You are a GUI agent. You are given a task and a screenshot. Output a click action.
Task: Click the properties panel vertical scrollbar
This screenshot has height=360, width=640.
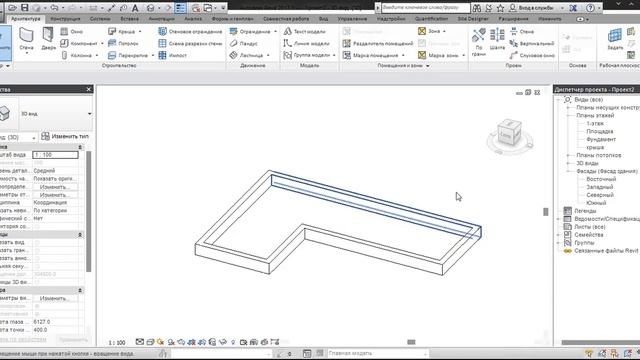89,211
